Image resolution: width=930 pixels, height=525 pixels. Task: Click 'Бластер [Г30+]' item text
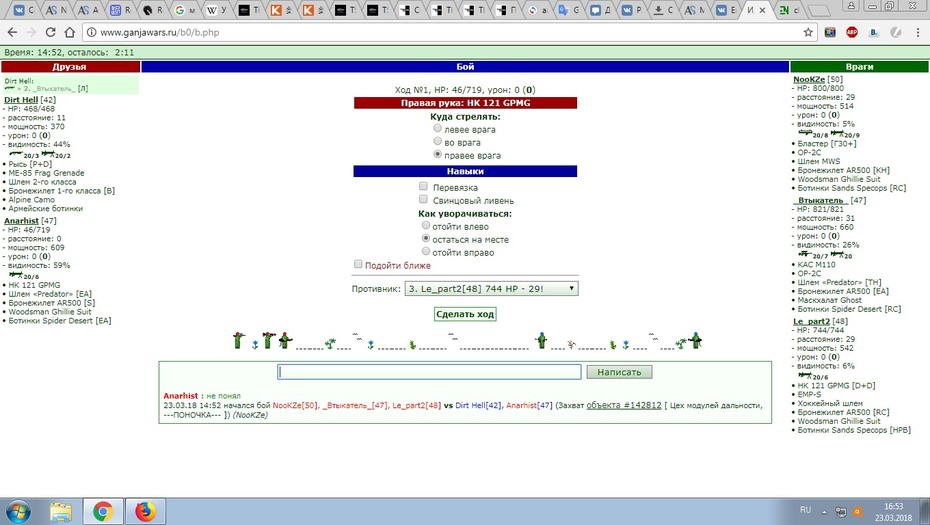pos(827,144)
